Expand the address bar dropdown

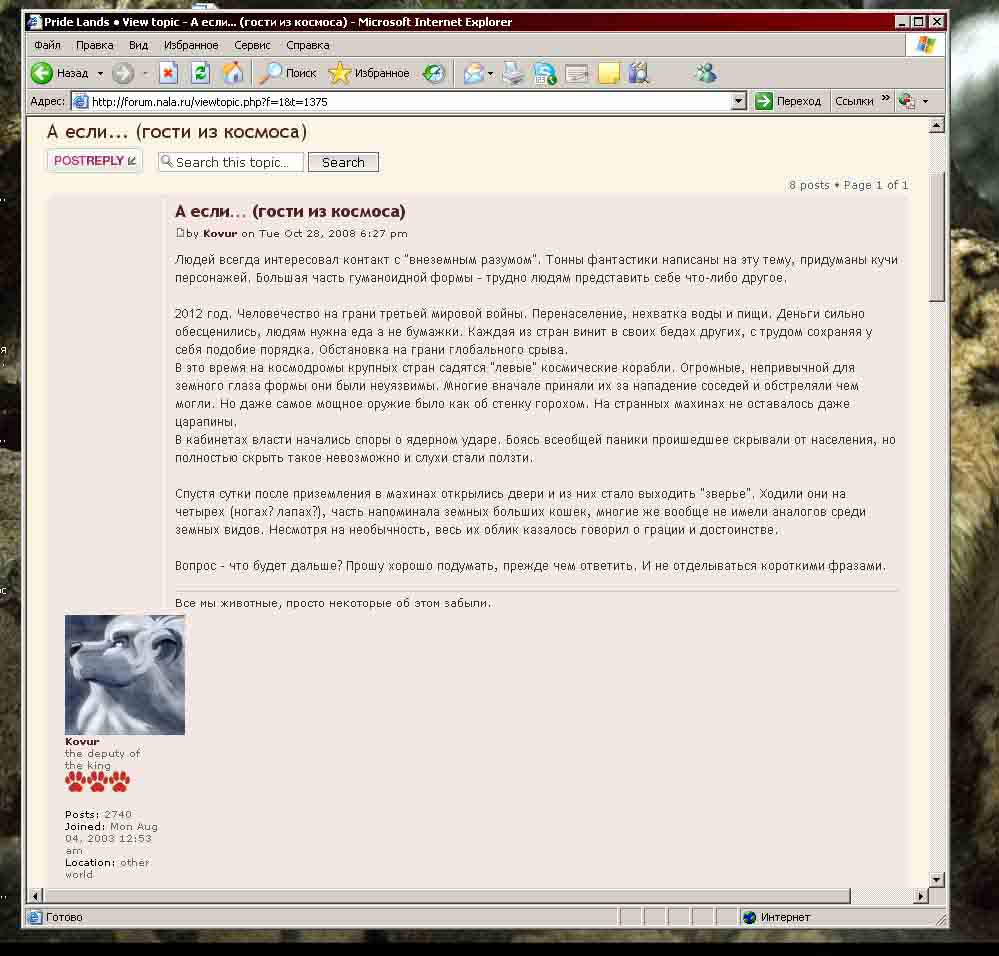tap(739, 101)
